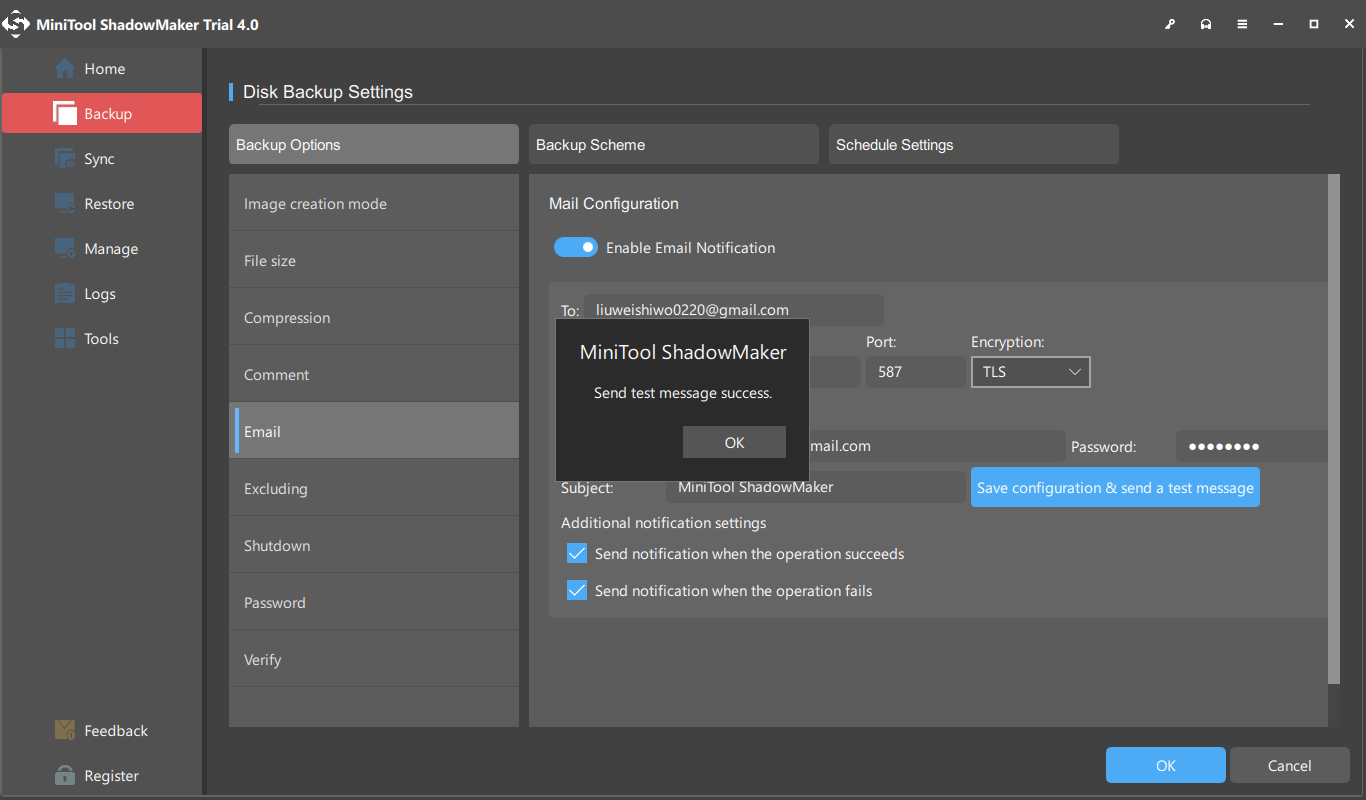1366x800 pixels.
Task: Click the To email address field
Action: (734, 309)
